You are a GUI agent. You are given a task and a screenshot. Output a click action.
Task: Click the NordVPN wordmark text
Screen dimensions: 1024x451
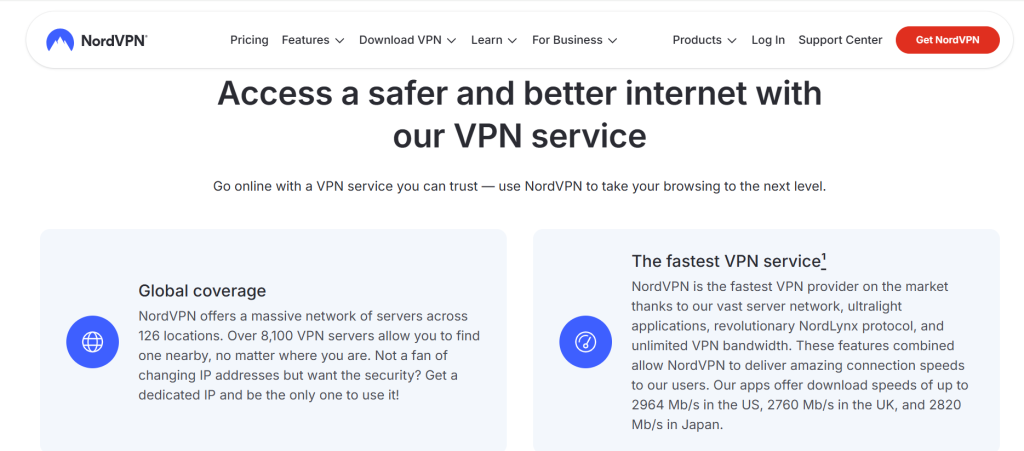pos(114,40)
